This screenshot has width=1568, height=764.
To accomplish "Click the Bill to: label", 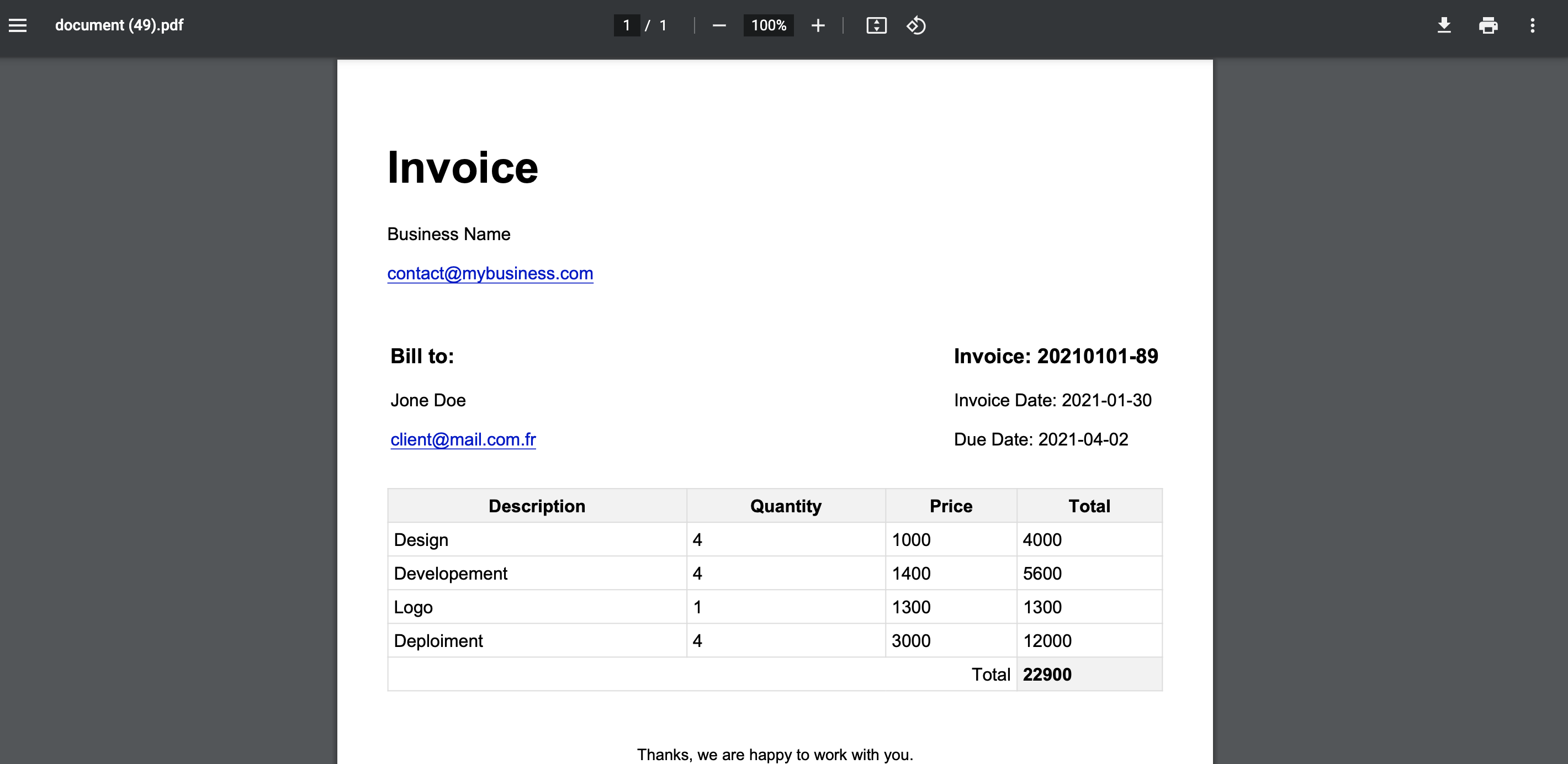I will tap(422, 356).
